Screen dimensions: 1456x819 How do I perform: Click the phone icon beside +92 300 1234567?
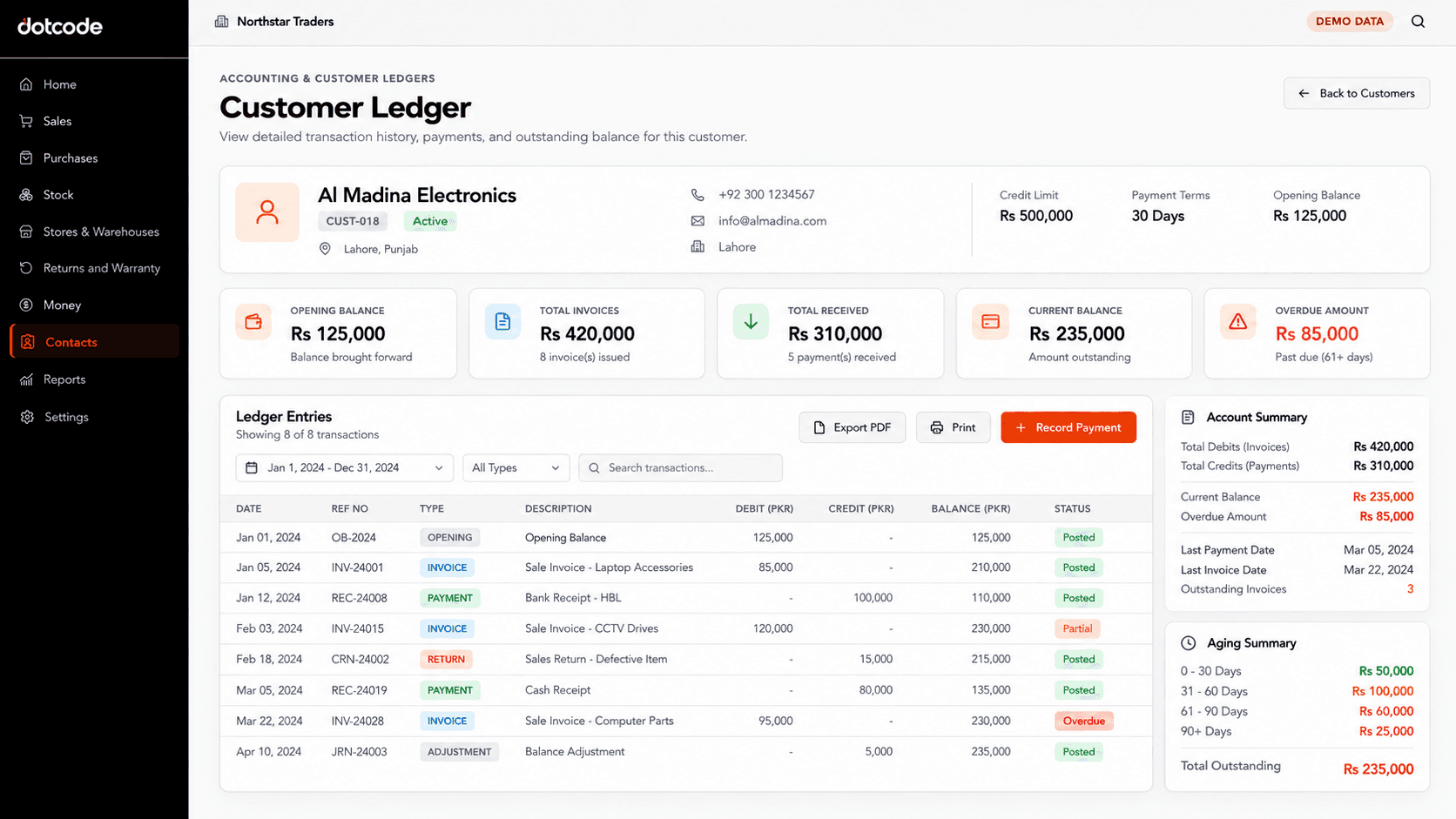click(x=698, y=195)
